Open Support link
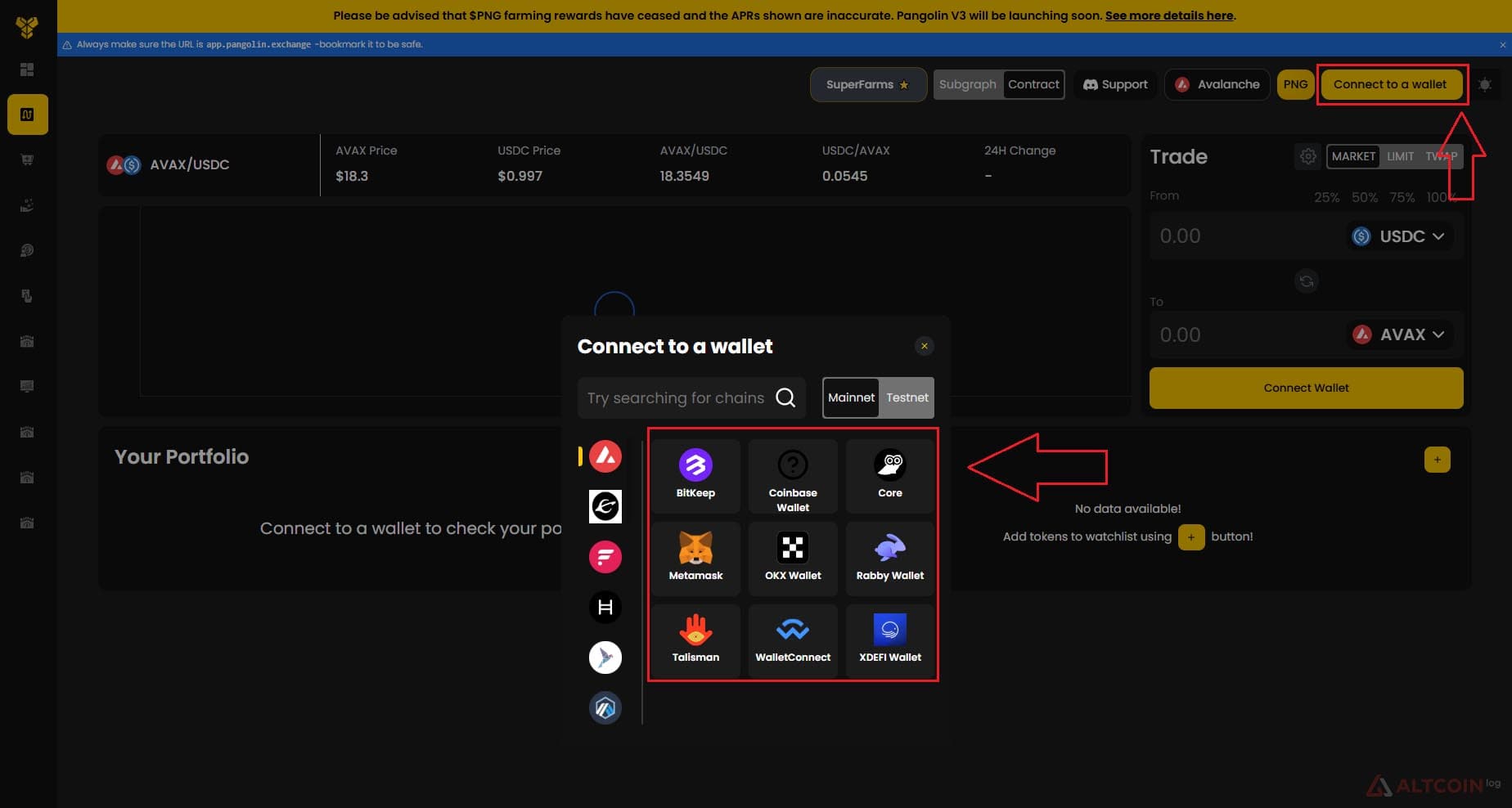Viewport: 1512px width, 808px height. (1115, 84)
